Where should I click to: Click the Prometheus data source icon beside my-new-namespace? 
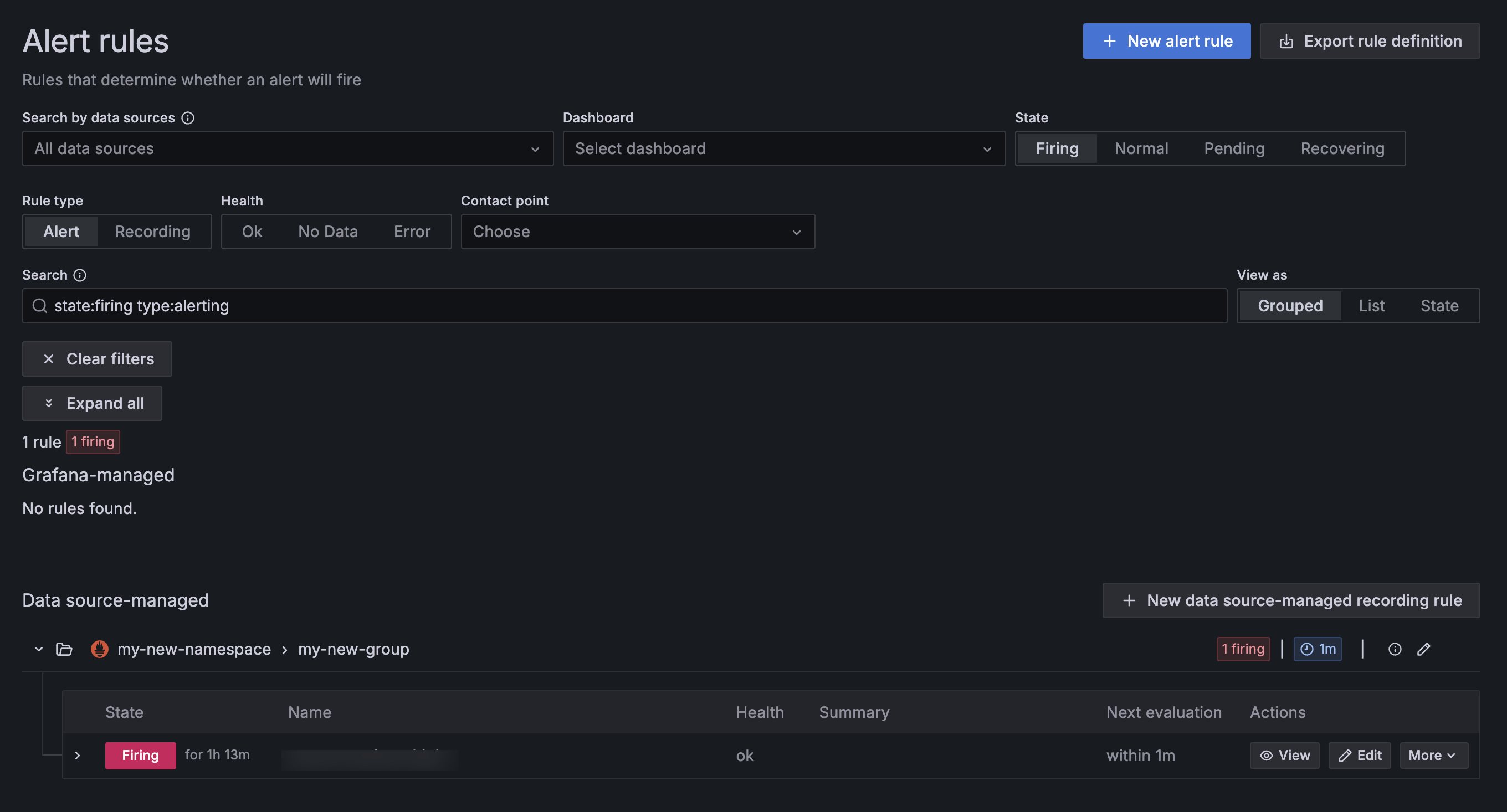tap(100, 649)
